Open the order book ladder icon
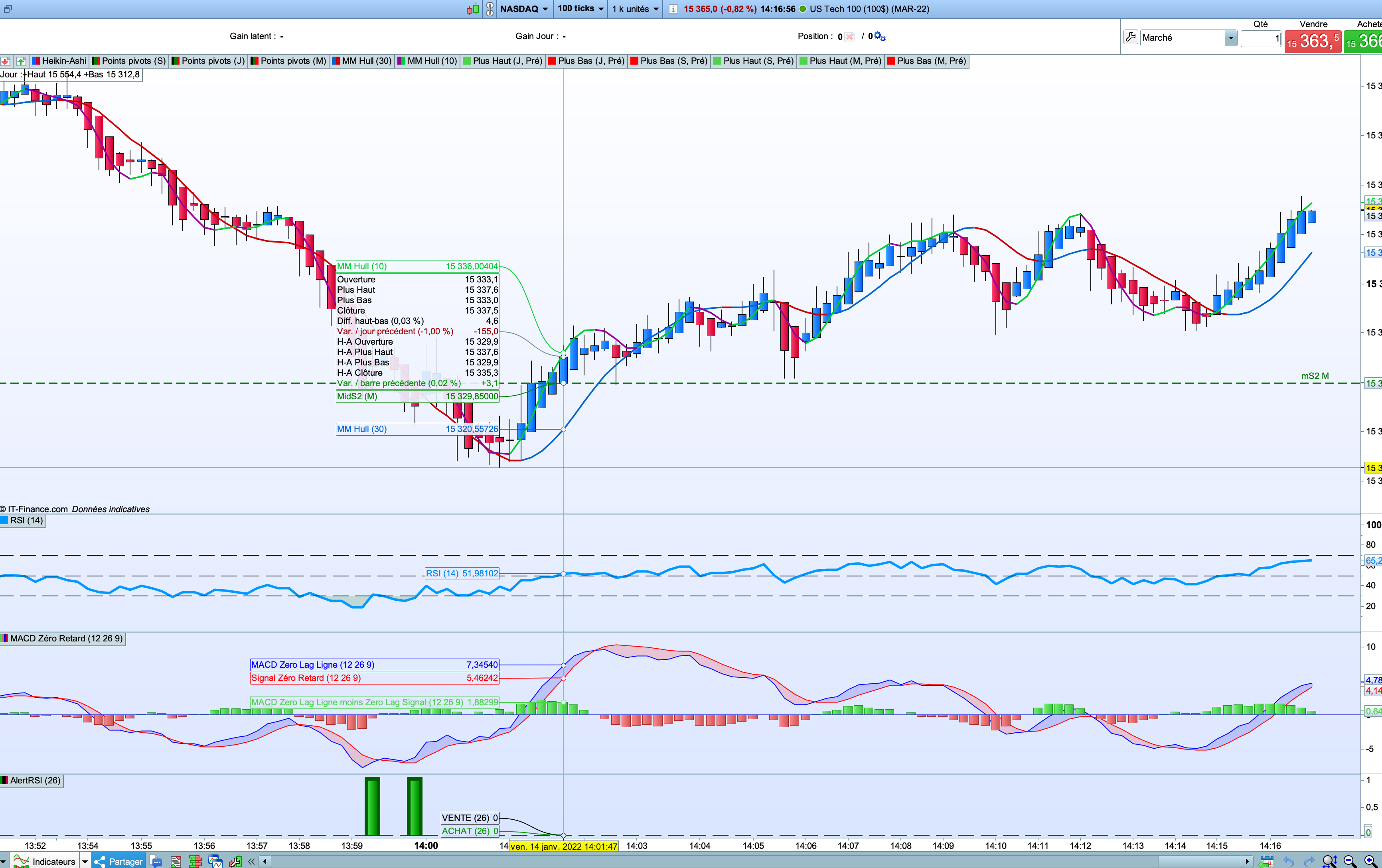Image resolution: width=1382 pixels, height=868 pixels. coord(195,861)
